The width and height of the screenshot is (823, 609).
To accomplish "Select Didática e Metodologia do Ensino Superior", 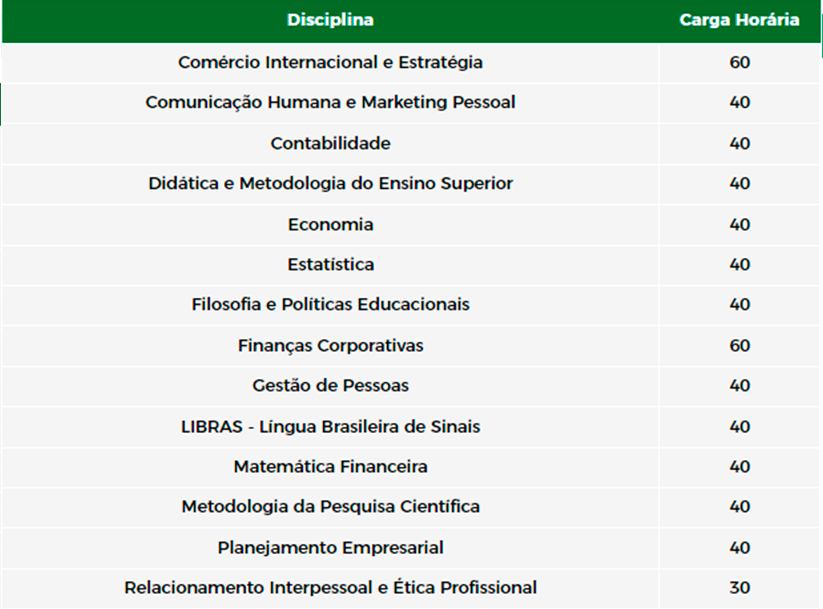I will point(330,184).
